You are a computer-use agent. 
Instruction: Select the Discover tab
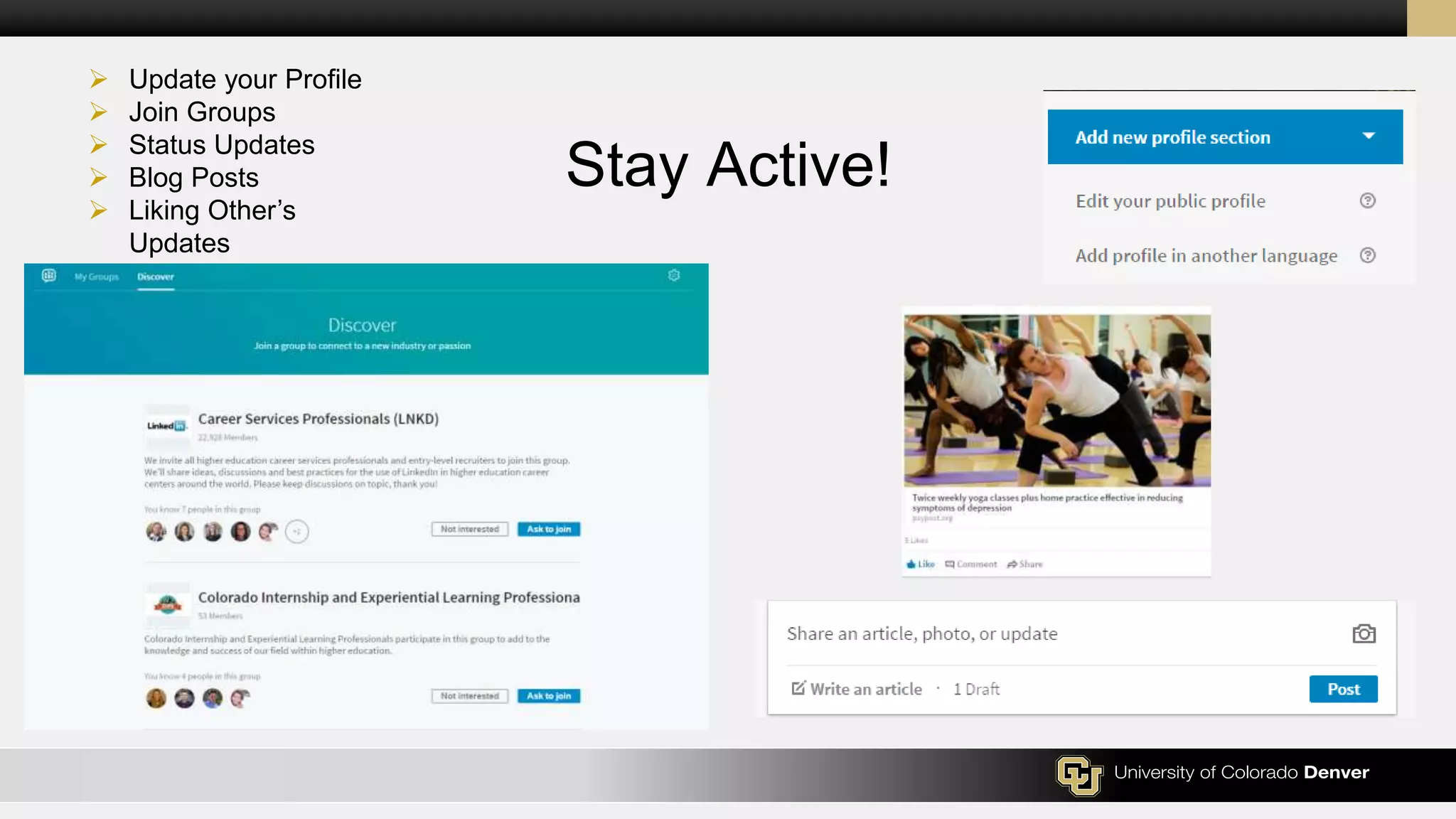click(x=156, y=277)
